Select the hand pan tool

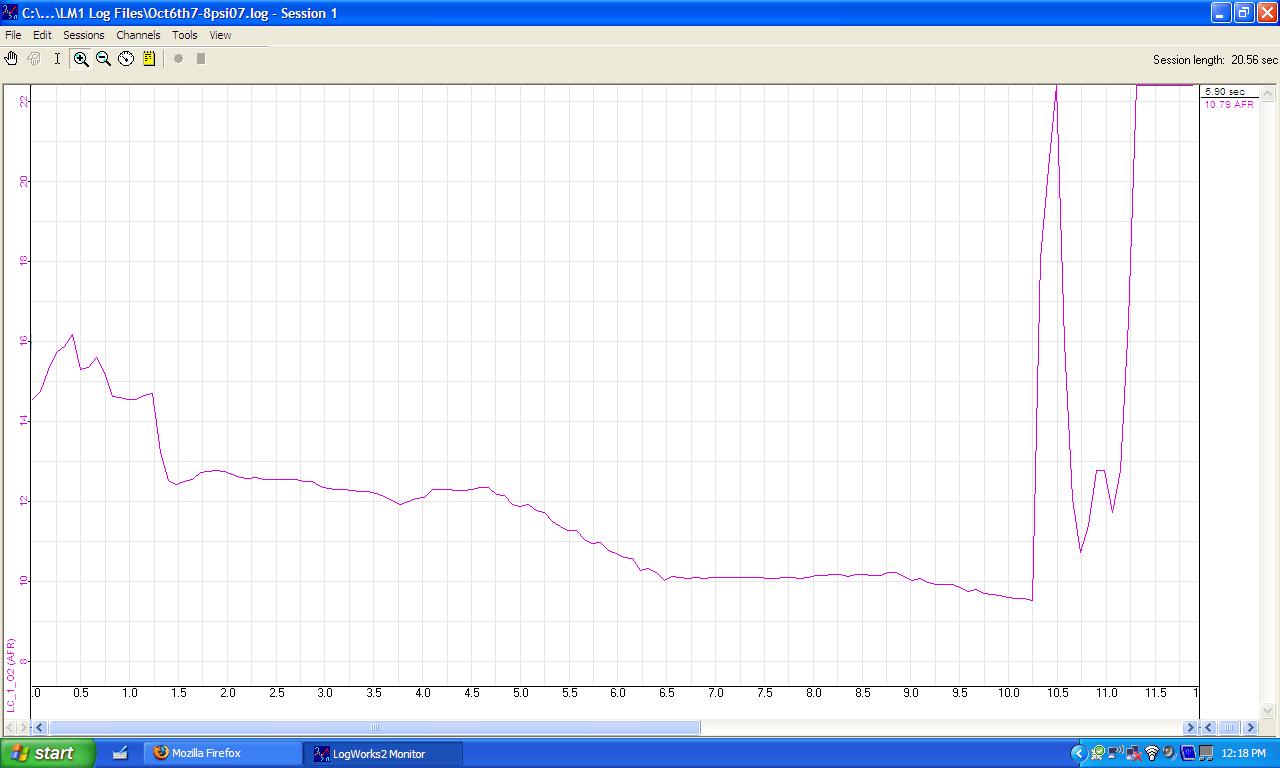(11, 59)
